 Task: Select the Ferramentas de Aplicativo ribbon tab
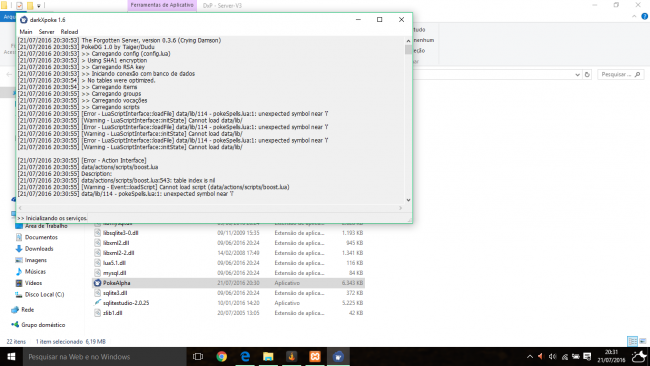(x=162, y=5)
